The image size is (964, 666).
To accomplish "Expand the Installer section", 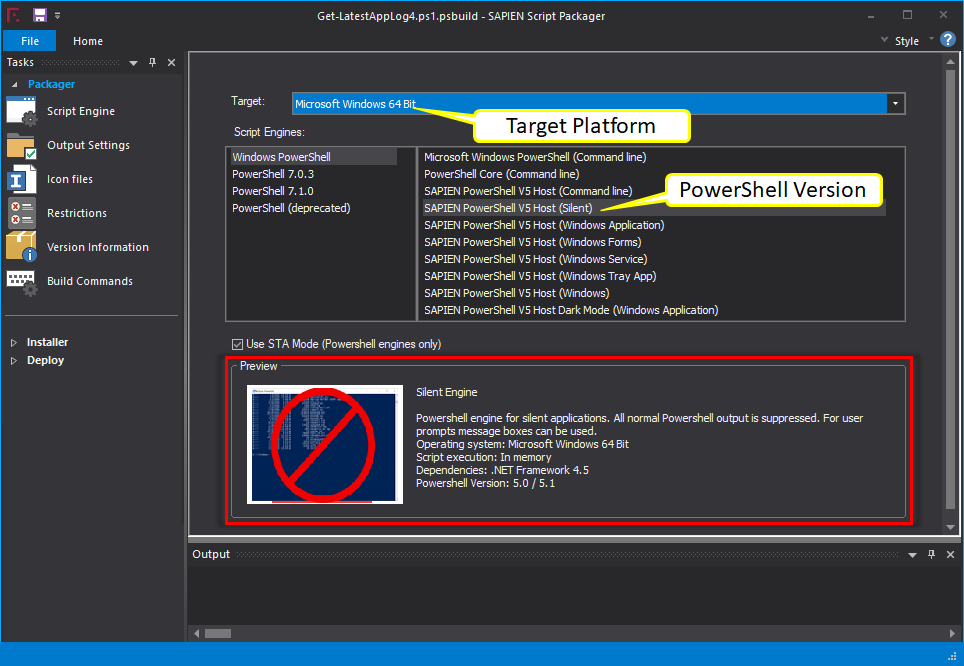I will coord(14,343).
